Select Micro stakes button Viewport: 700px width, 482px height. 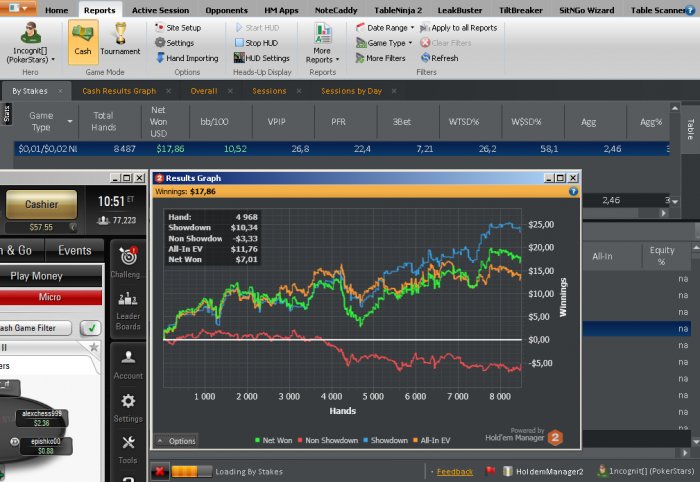pos(50,297)
